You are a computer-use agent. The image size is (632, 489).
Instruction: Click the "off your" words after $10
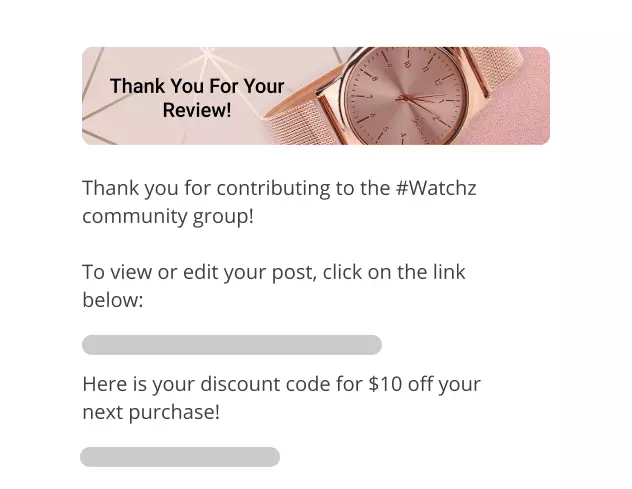tap(444, 384)
